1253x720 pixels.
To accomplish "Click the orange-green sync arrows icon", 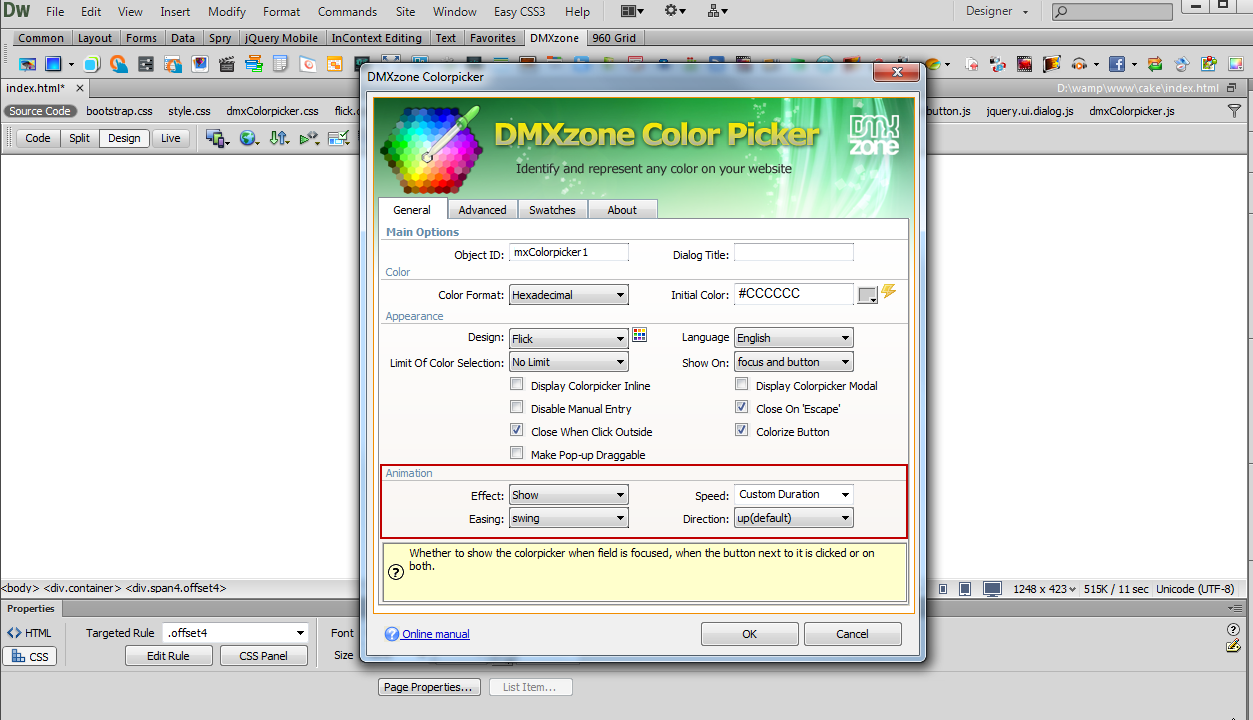I will pos(1155,64).
